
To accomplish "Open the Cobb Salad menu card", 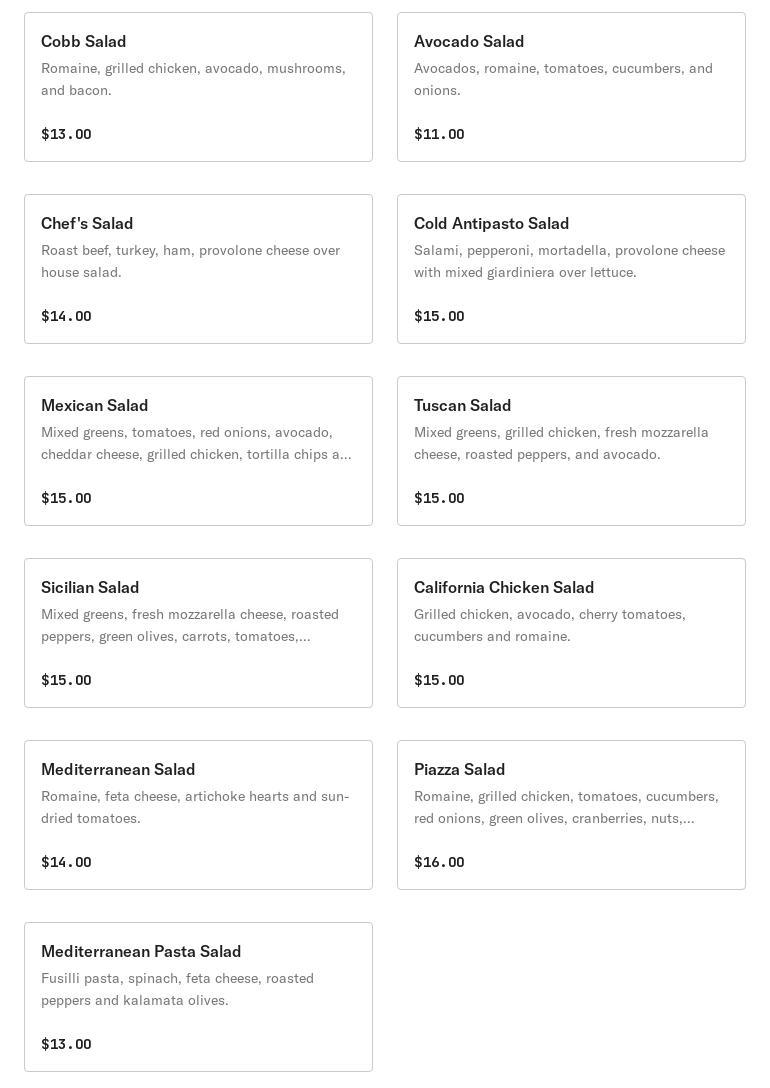I will (x=198, y=87).
